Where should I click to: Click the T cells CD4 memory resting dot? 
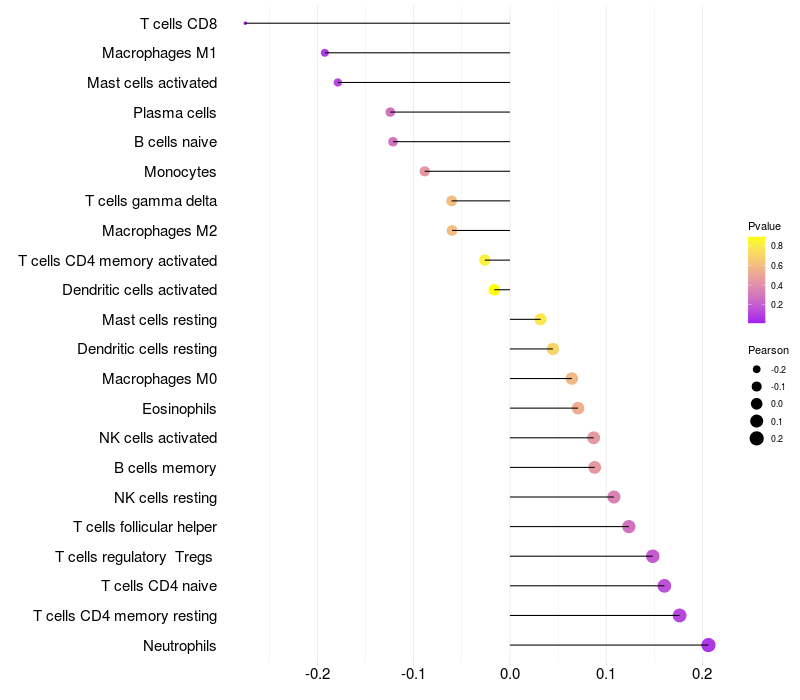tap(679, 615)
